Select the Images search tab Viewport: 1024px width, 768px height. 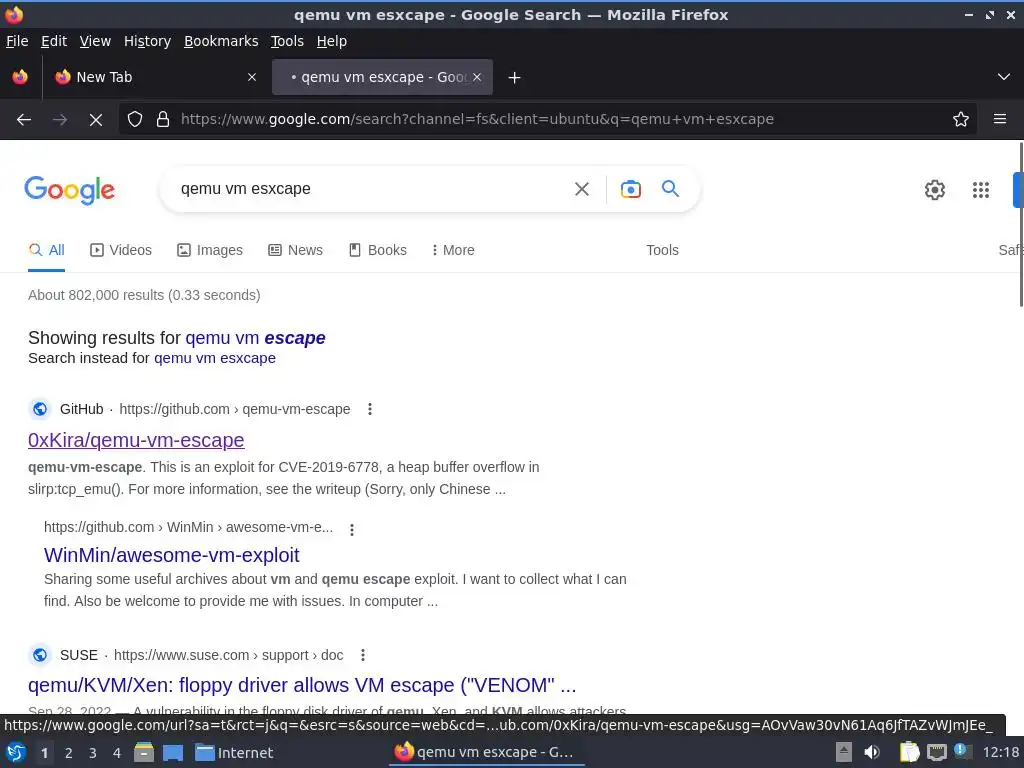coord(210,250)
